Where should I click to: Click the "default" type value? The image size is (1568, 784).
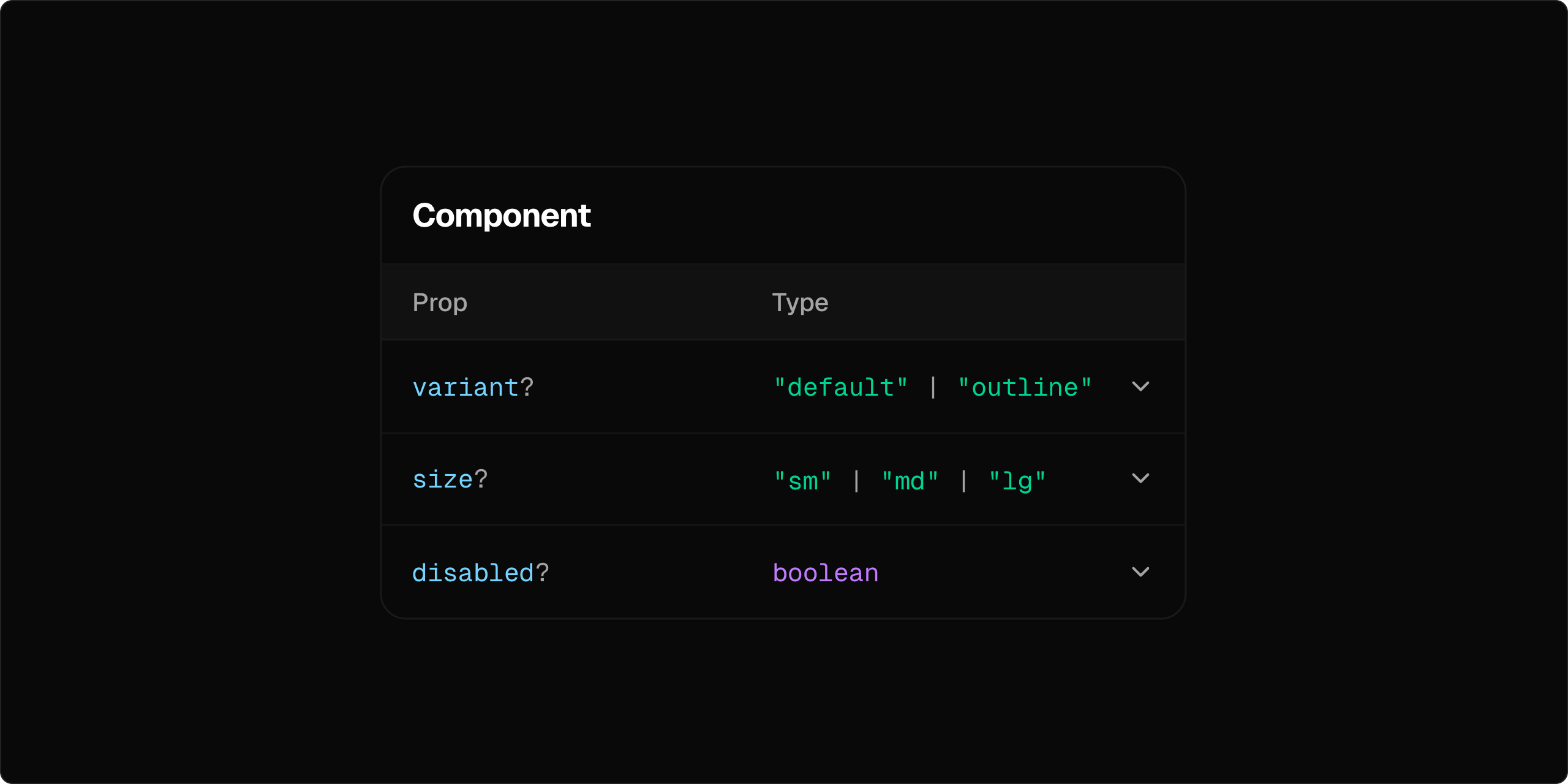click(x=840, y=388)
